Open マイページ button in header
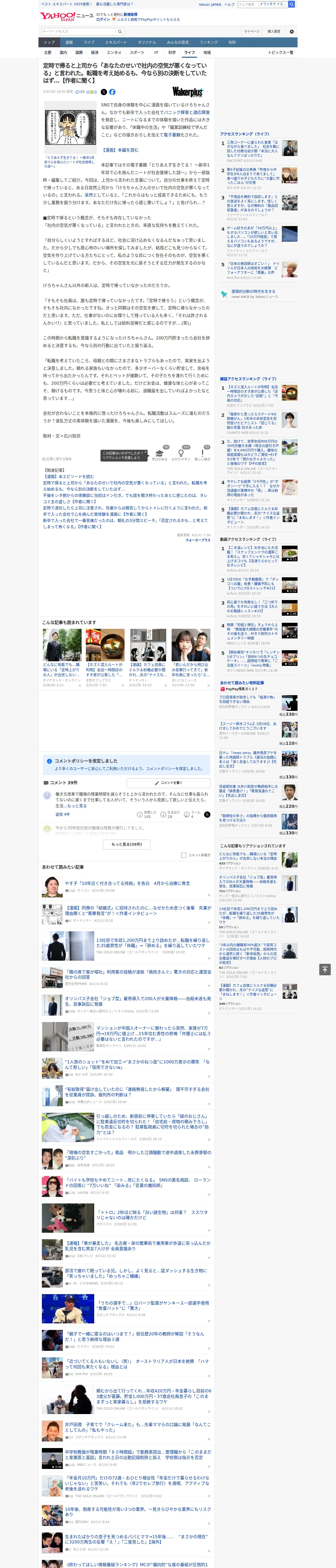This screenshot has height=1568, width=336. [251, 32]
